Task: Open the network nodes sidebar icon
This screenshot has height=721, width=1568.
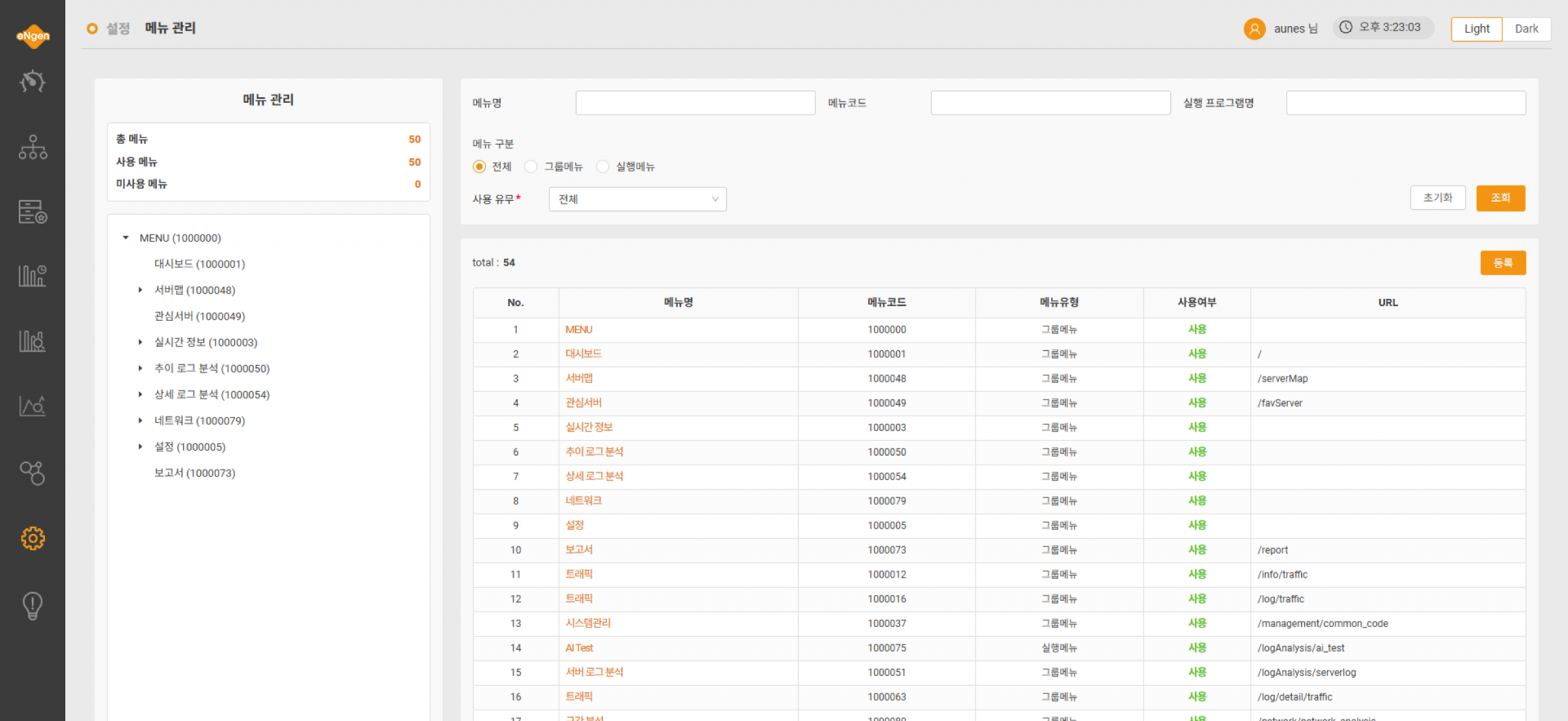Action: click(33, 473)
